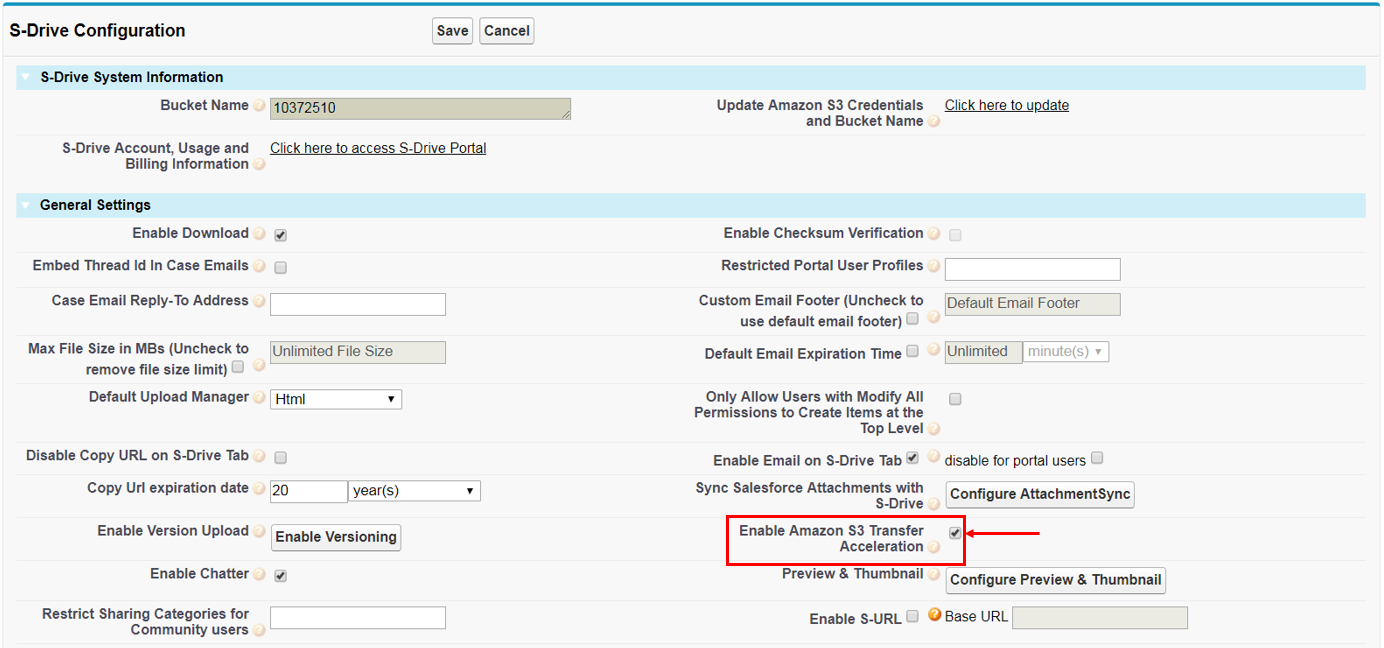
Task: Save the S-Drive configuration
Action: (x=452, y=31)
